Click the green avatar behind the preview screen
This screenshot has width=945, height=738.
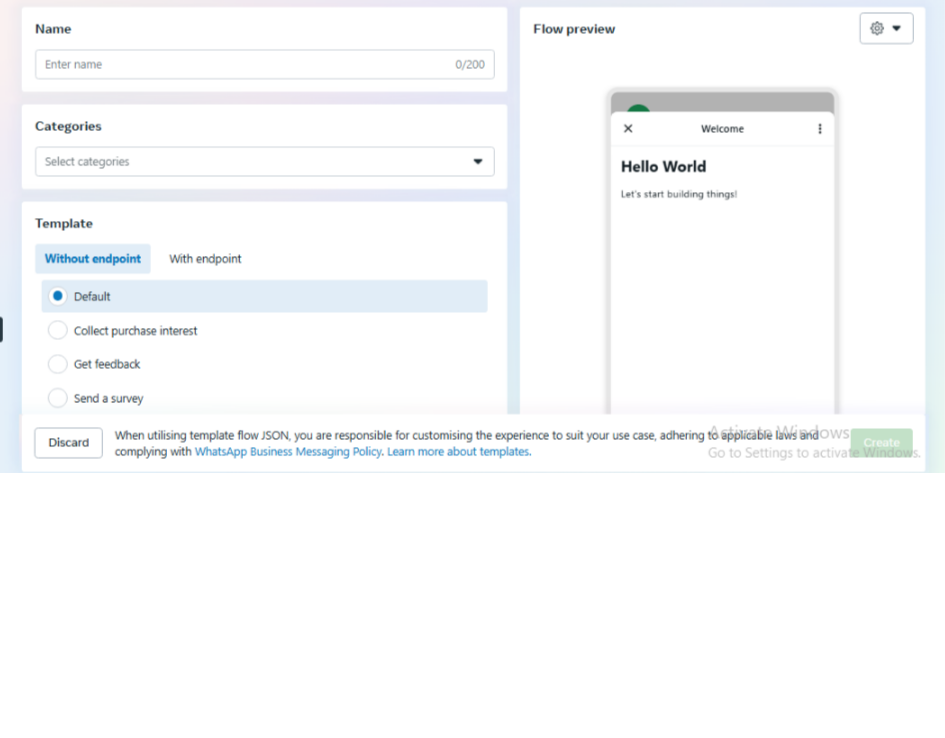click(638, 108)
